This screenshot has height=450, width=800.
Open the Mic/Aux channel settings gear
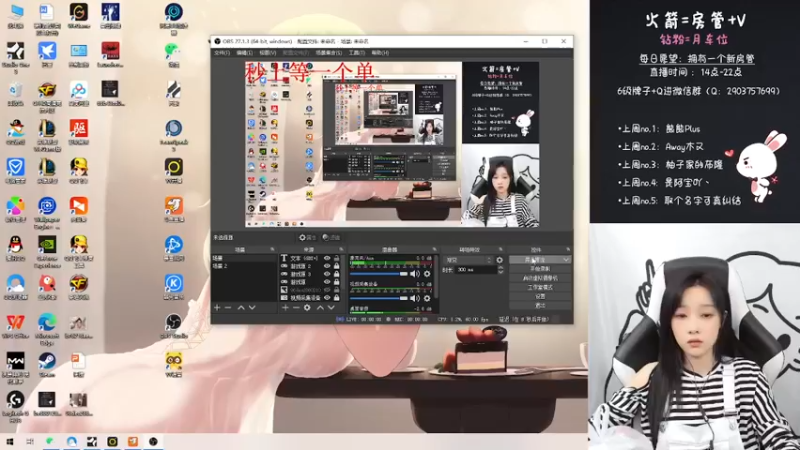coord(427,274)
